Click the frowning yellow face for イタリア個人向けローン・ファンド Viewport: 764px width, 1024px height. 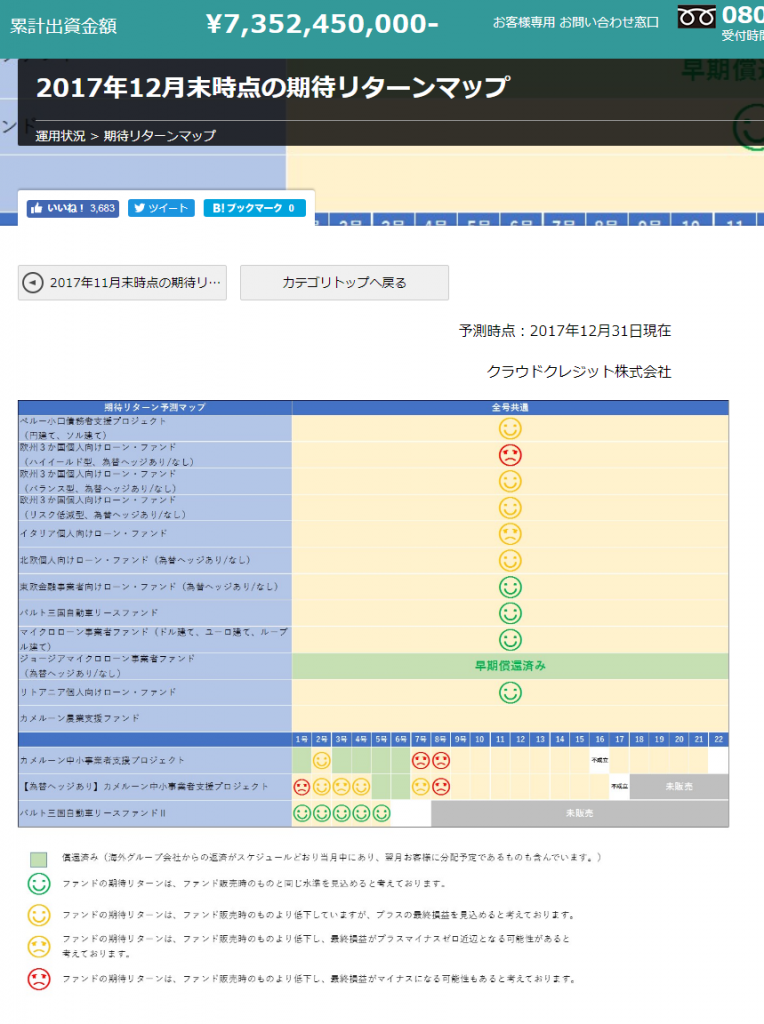coord(510,534)
